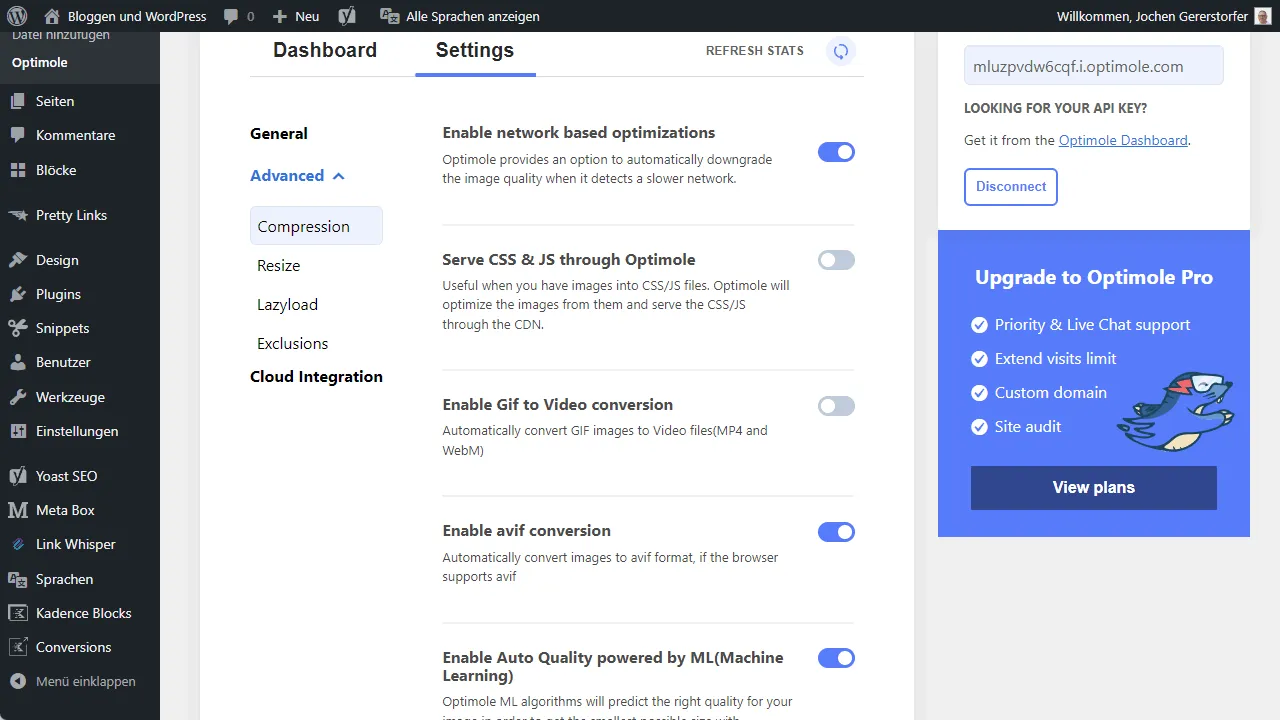1280x720 pixels.
Task: Click the translation icon for Alle Sprachen anzeigen
Action: coord(390,16)
